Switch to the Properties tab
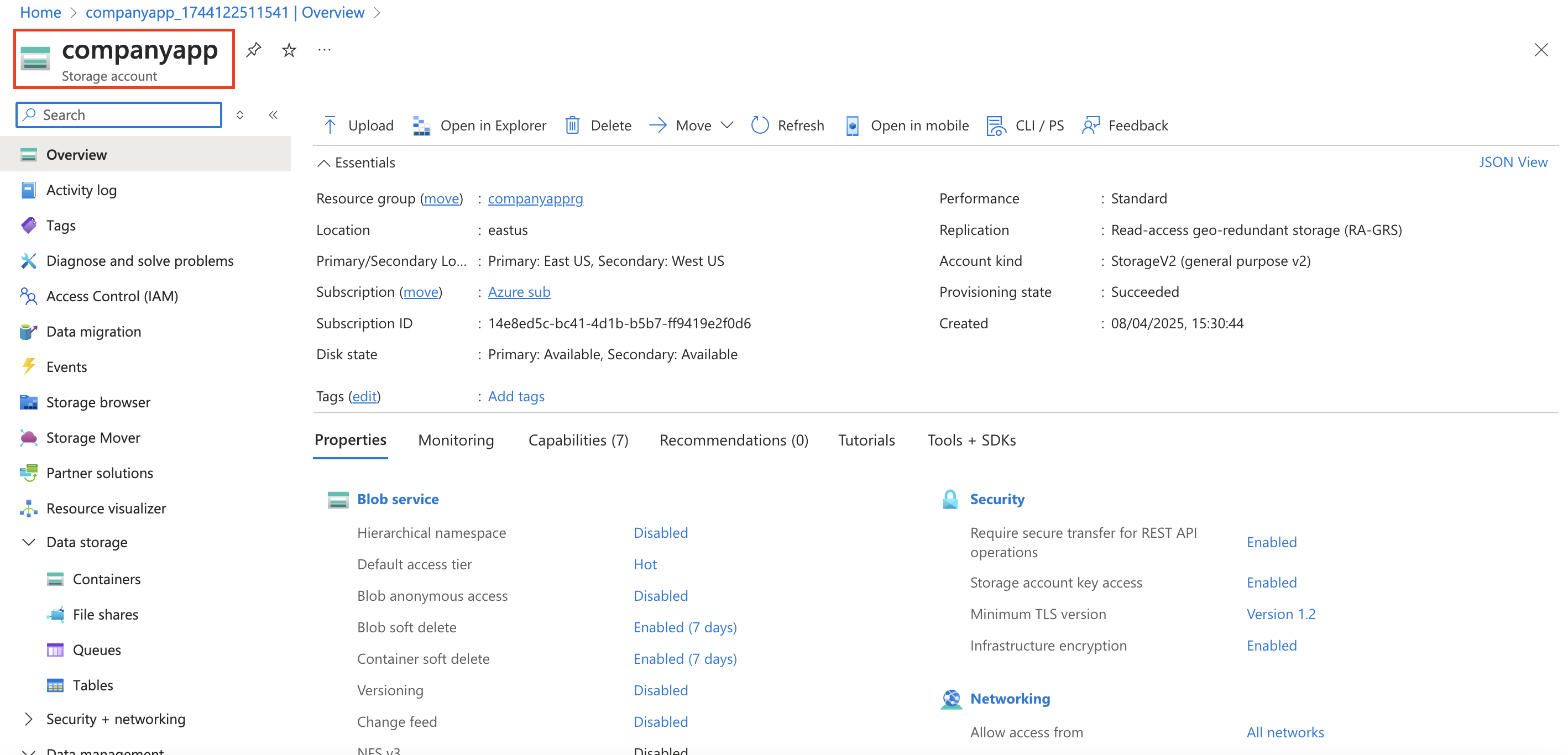This screenshot has height=755, width=1568. coord(350,440)
